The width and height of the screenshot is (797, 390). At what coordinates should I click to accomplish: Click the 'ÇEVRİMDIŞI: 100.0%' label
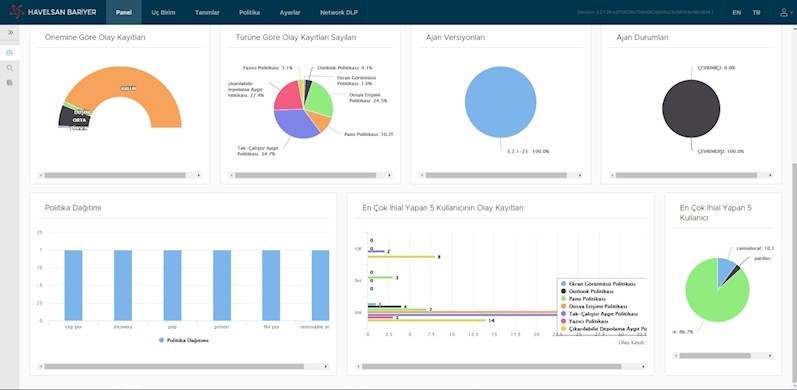pos(721,152)
